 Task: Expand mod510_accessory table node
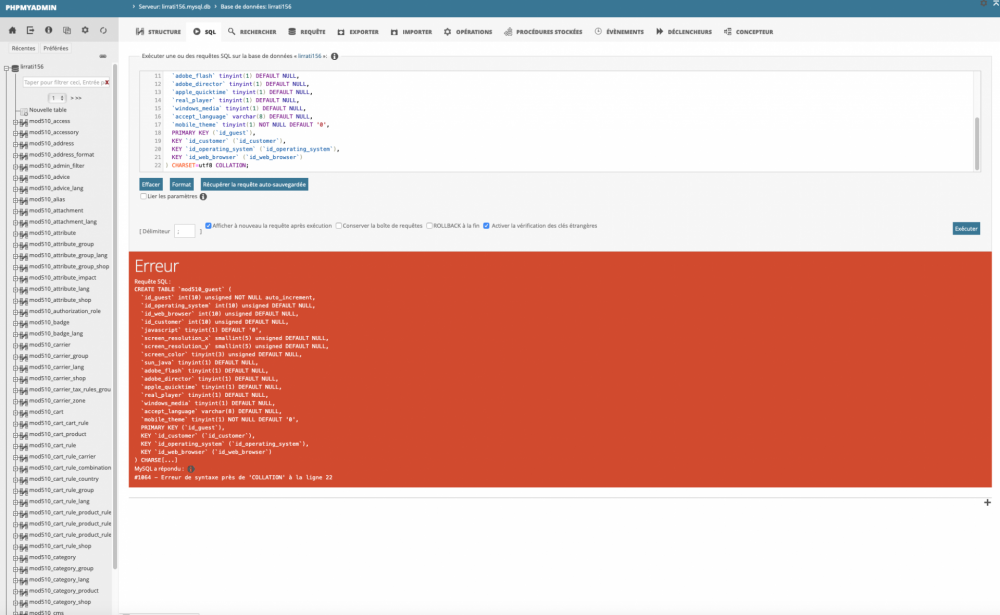point(15,133)
